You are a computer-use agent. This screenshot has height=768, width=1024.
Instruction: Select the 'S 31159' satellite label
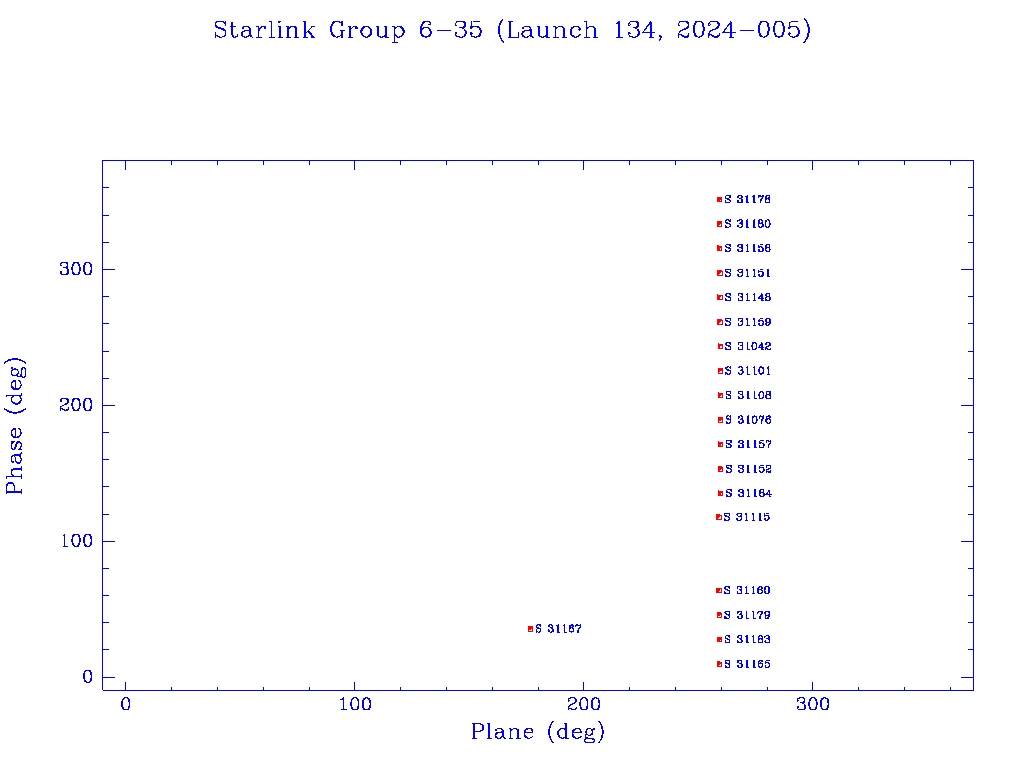tap(748, 322)
